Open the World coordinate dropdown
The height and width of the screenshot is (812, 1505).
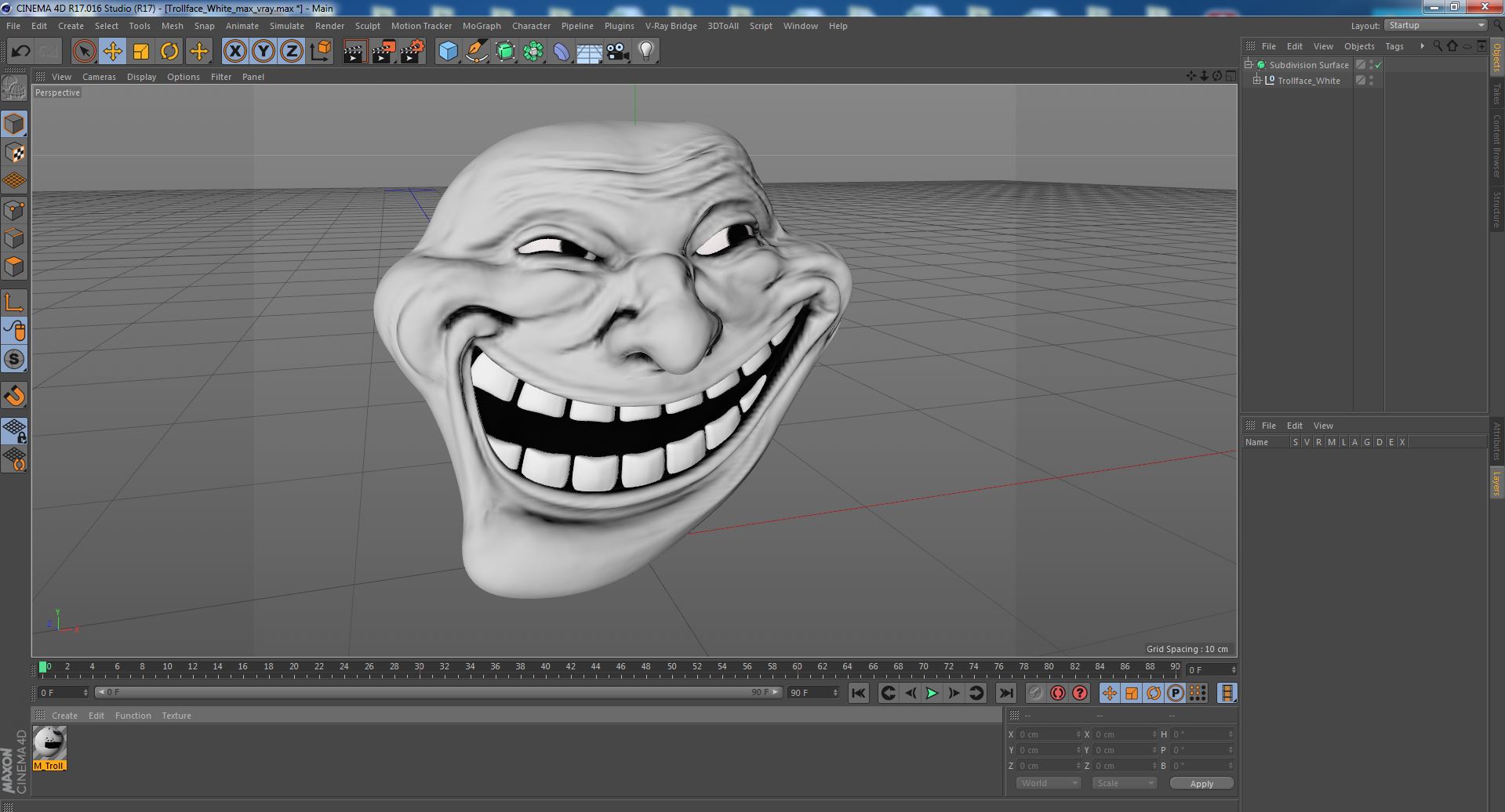[1048, 783]
